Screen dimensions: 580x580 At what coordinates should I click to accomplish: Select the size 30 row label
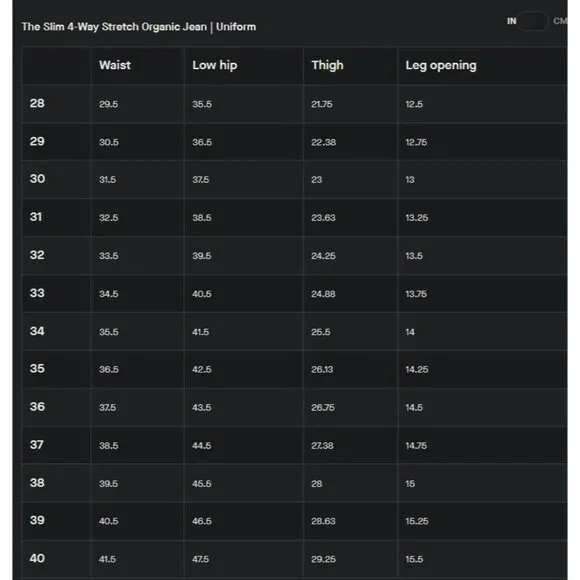37,179
